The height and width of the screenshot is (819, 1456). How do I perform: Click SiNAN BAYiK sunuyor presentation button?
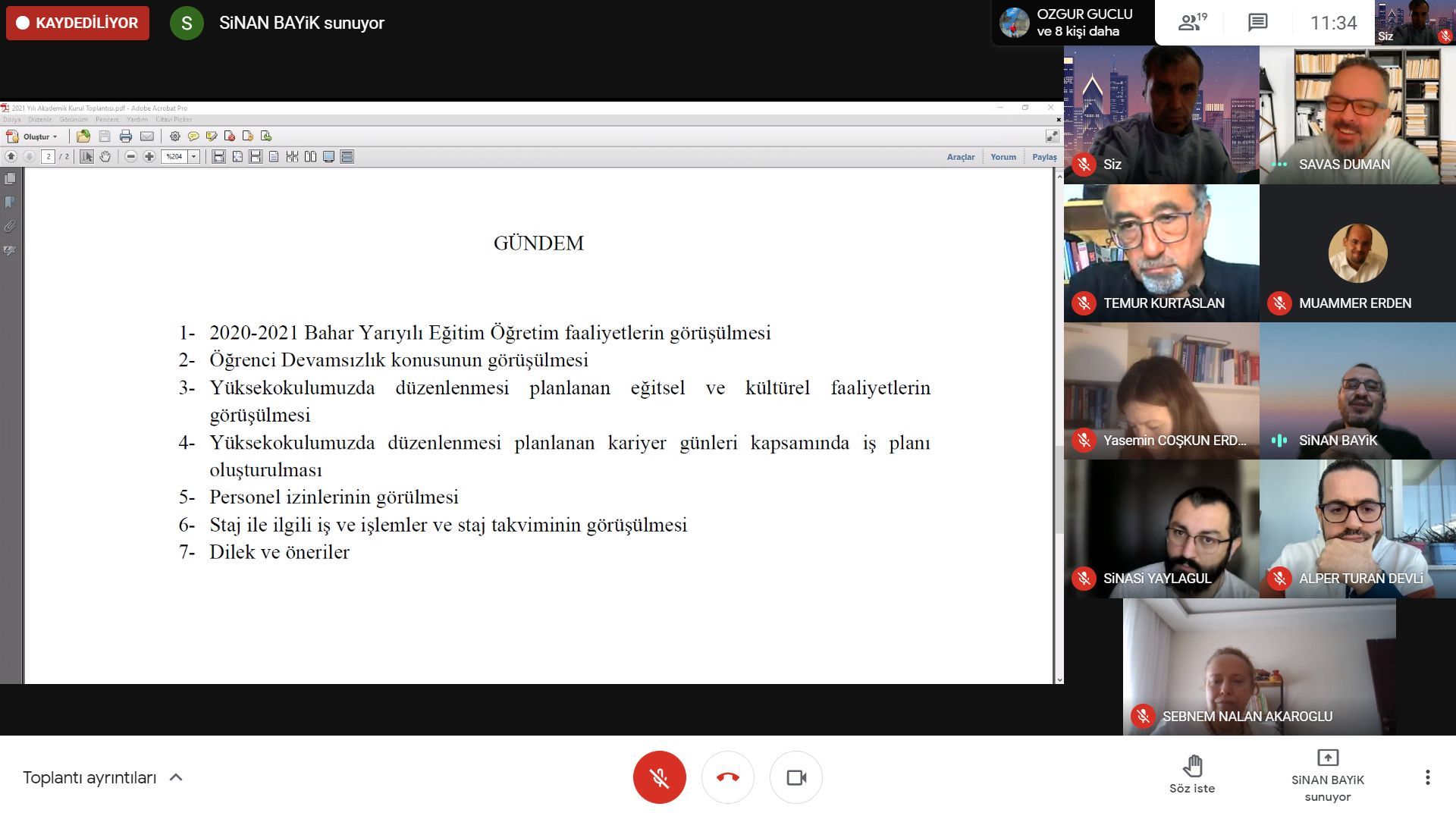pyautogui.click(x=1327, y=775)
